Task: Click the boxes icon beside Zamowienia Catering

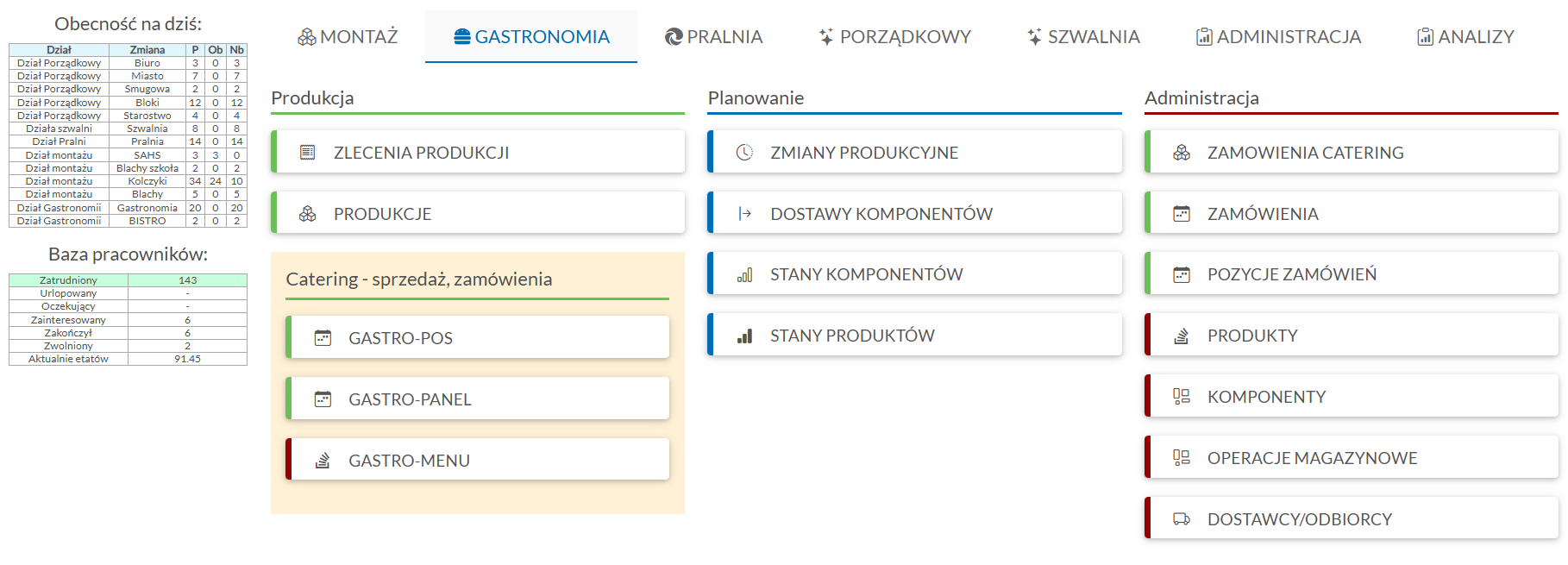Action: pyautogui.click(x=1182, y=153)
